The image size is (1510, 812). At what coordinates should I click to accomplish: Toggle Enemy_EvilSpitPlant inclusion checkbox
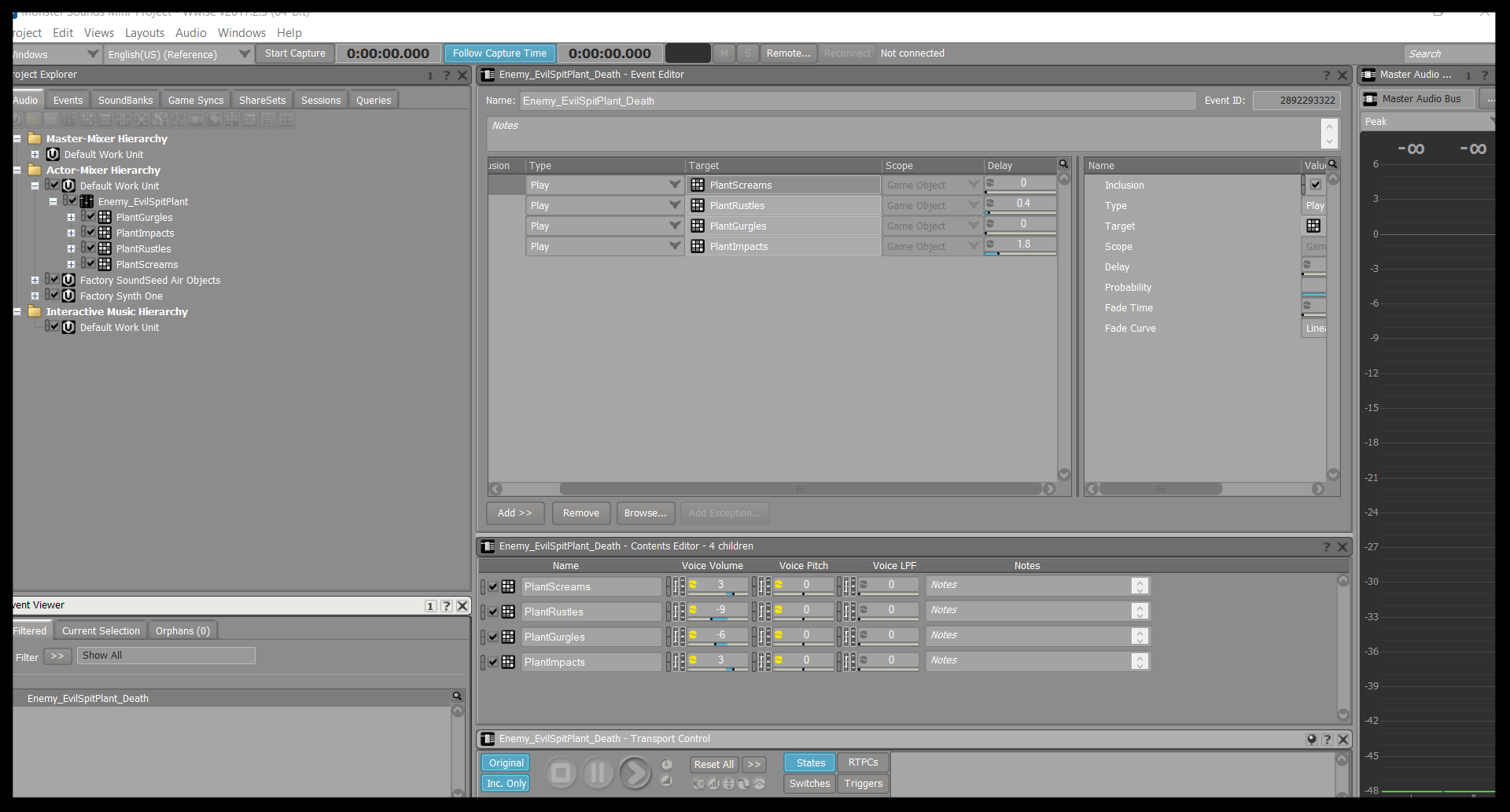[73, 200]
